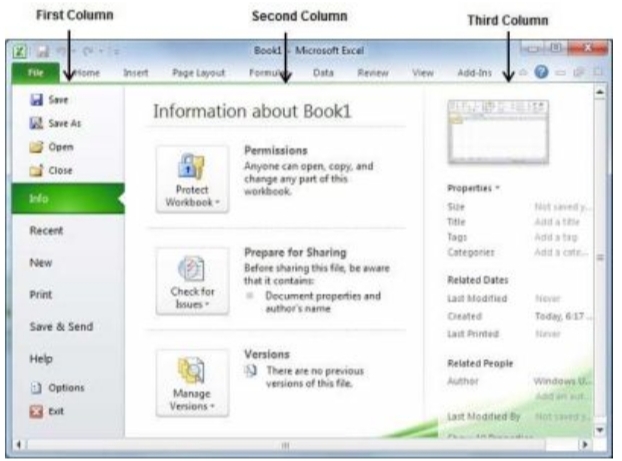Click the vertical scrollbar down arrow
622x461 pixels.
[600, 430]
